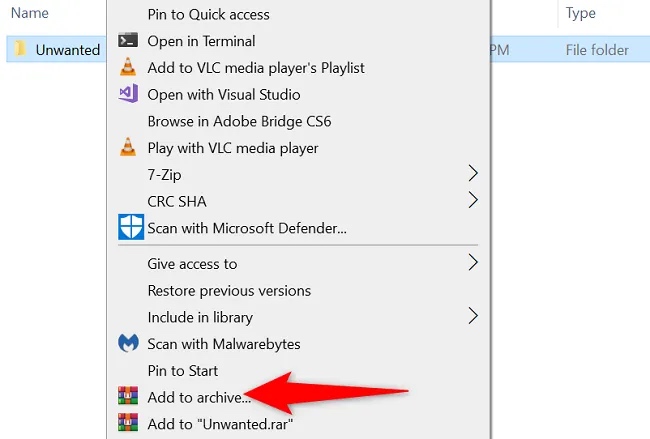Sort by the Name column header
Image resolution: width=650 pixels, height=439 pixels.
click(29, 13)
